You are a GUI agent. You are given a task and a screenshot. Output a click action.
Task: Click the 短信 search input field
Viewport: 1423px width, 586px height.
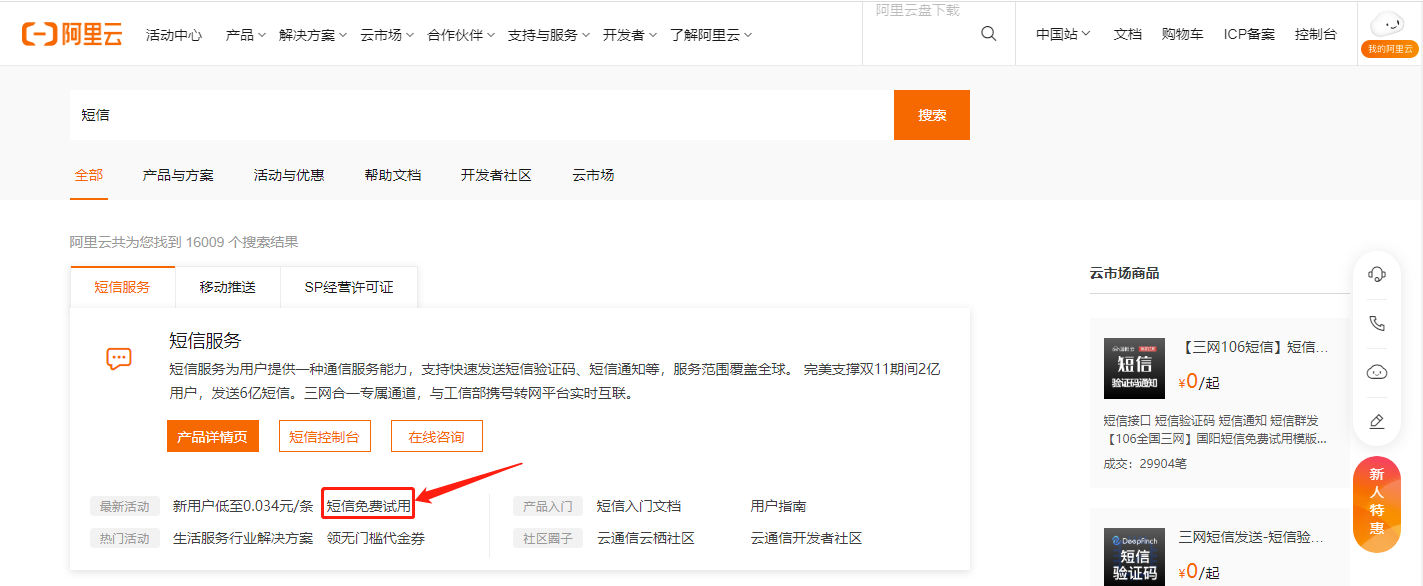pyautogui.click(x=482, y=115)
